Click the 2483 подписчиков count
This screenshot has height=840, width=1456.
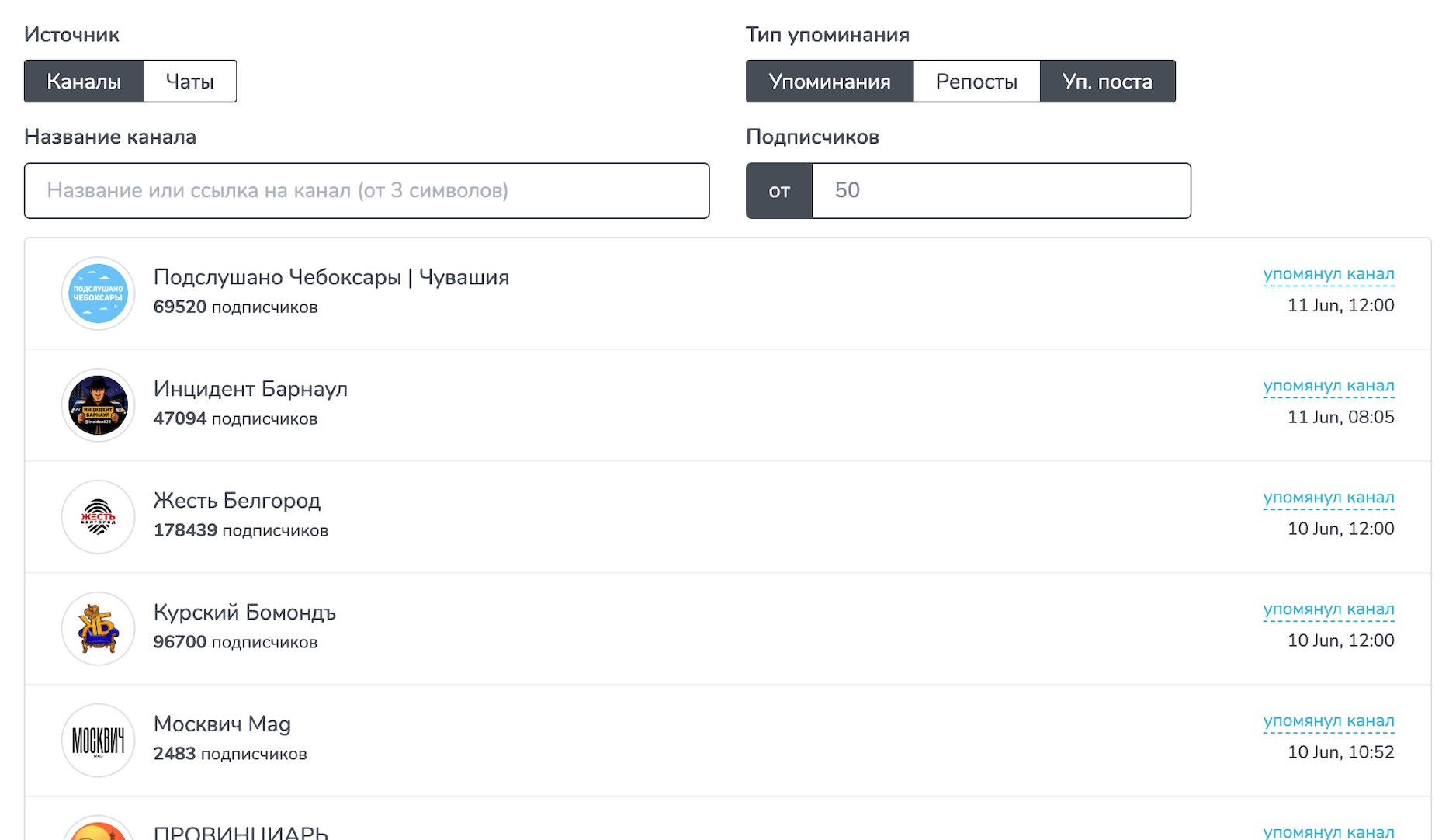(231, 755)
